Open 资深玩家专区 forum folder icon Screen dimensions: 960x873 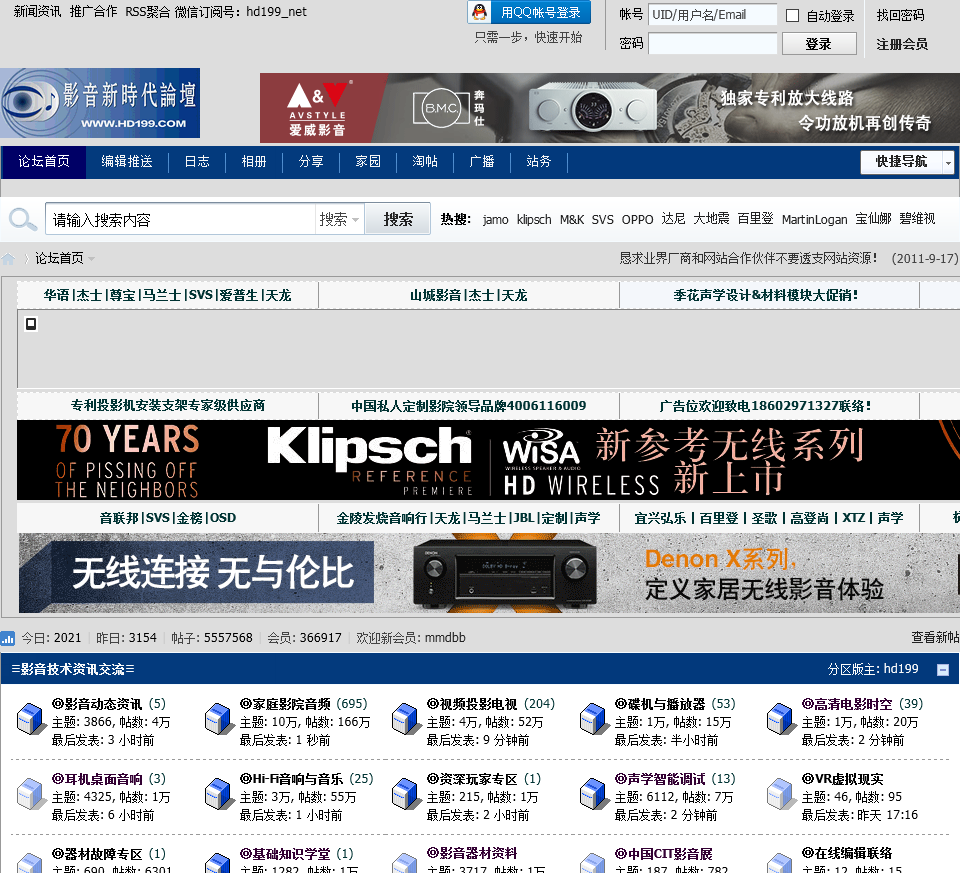(x=406, y=793)
